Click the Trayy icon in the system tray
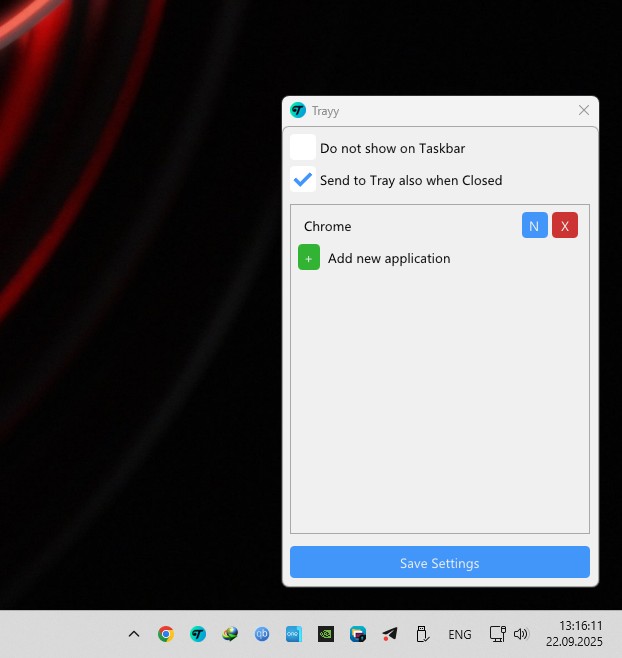This screenshot has width=622, height=658. (198, 634)
